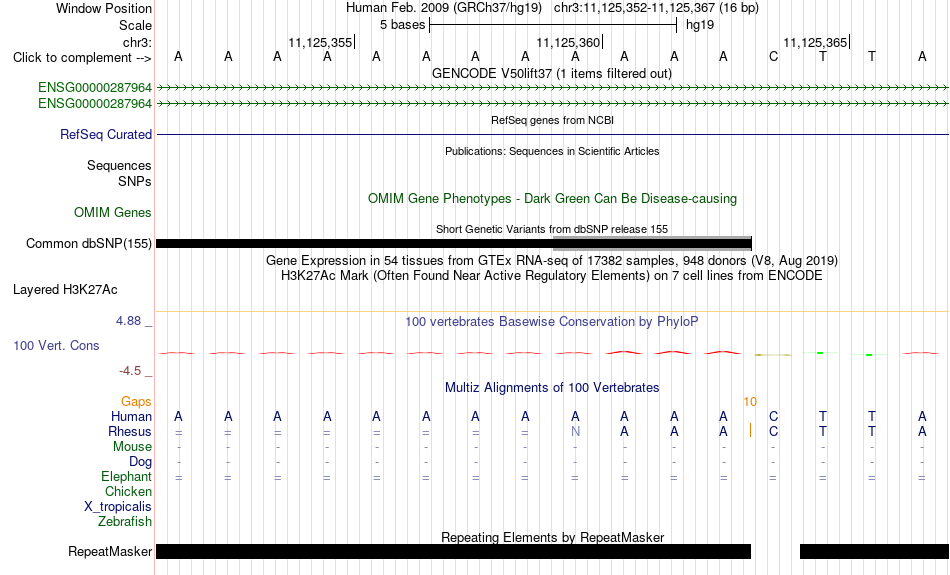
Task: Click the right RepeatMasker black block
Action: (x=875, y=551)
